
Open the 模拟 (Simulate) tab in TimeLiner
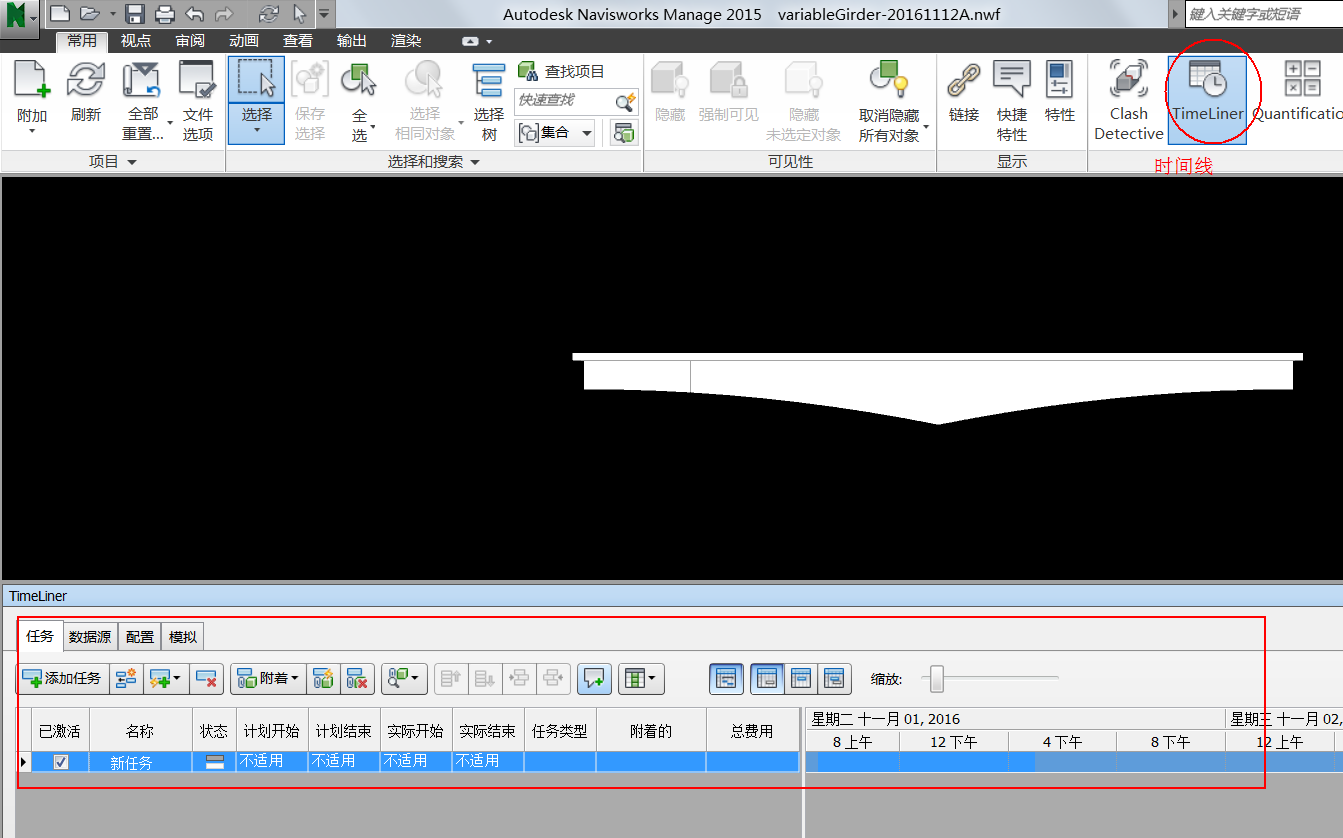(183, 637)
